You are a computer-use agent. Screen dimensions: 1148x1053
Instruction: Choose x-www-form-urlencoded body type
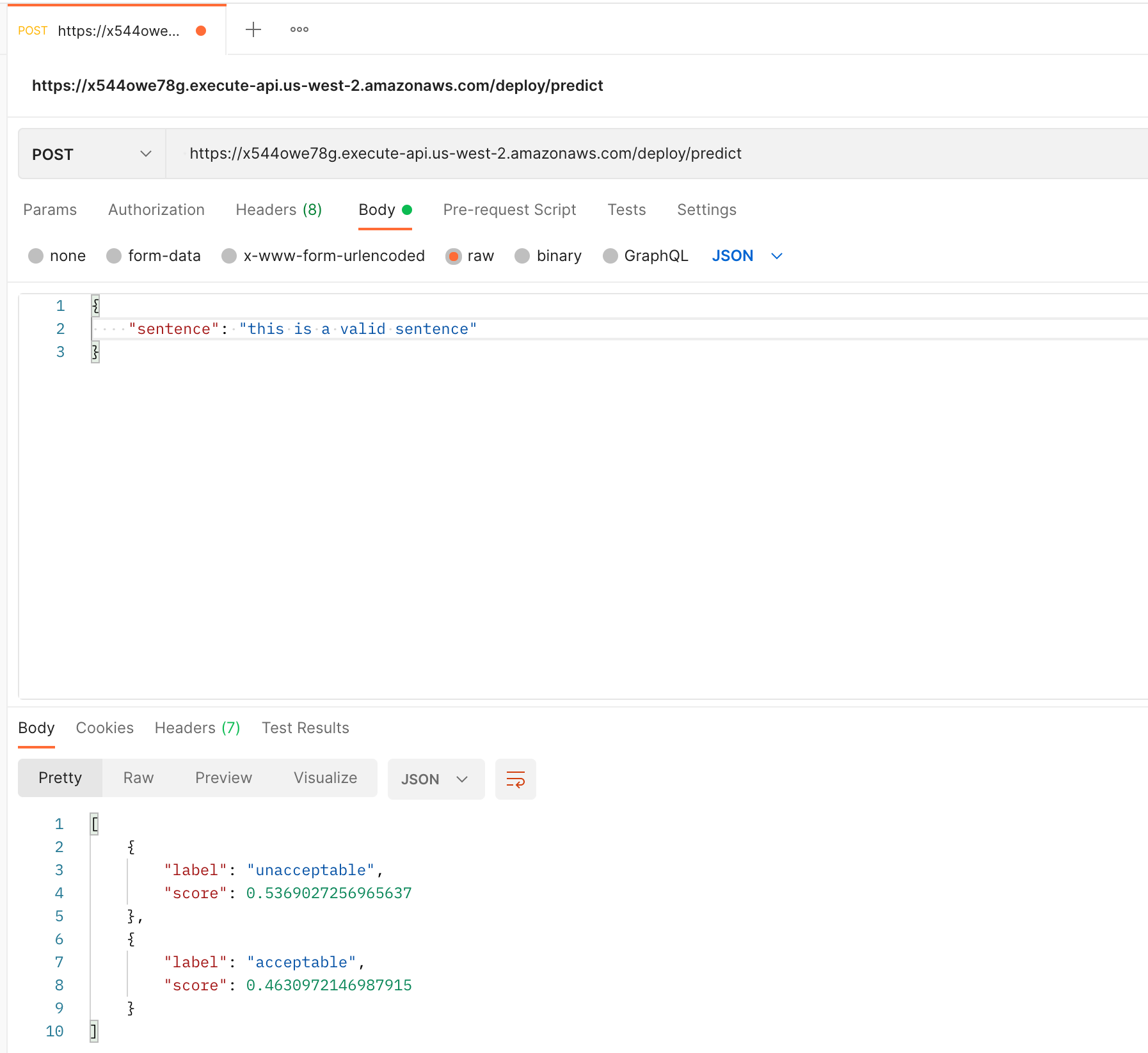[x=229, y=256]
